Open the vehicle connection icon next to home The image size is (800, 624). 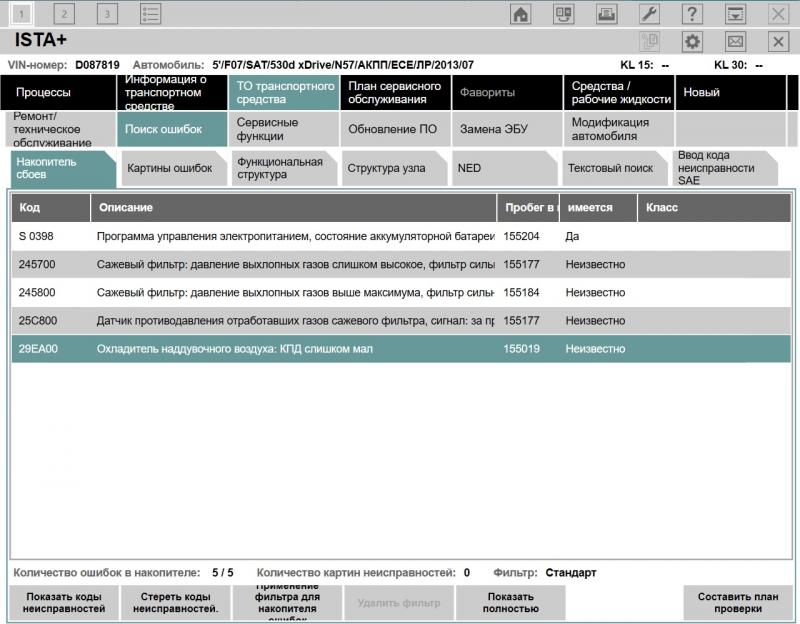563,14
